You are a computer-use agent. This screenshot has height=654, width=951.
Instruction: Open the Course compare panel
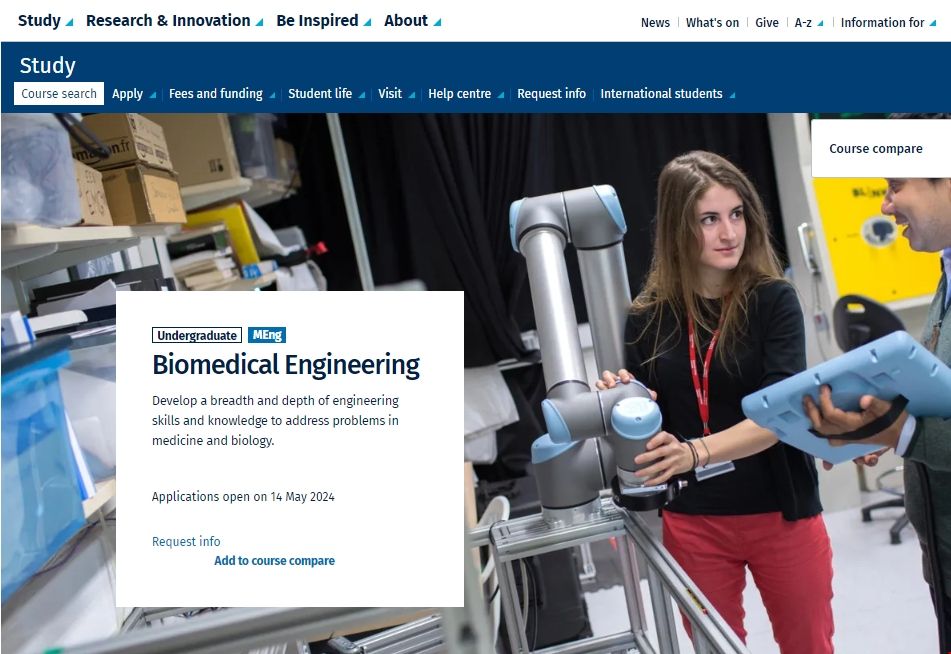[875, 149]
